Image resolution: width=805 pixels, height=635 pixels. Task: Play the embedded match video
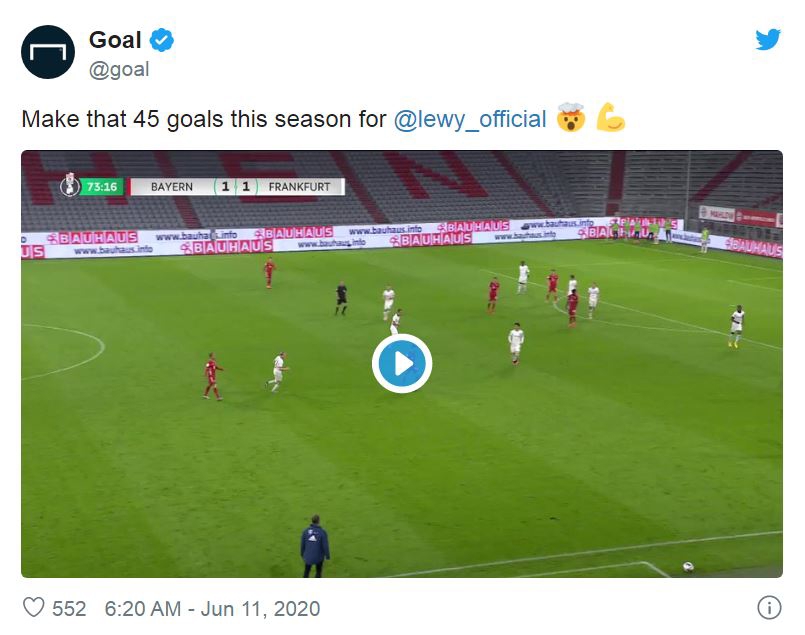point(402,363)
